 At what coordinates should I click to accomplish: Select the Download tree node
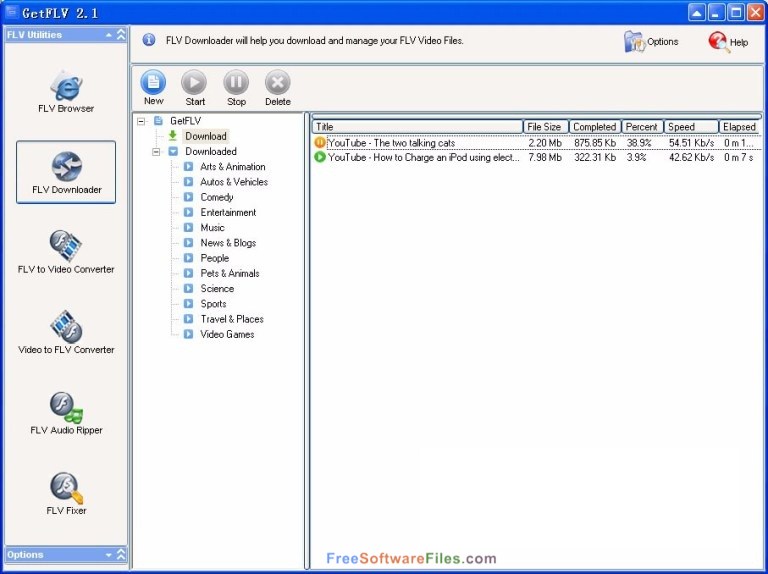(205, 136)
